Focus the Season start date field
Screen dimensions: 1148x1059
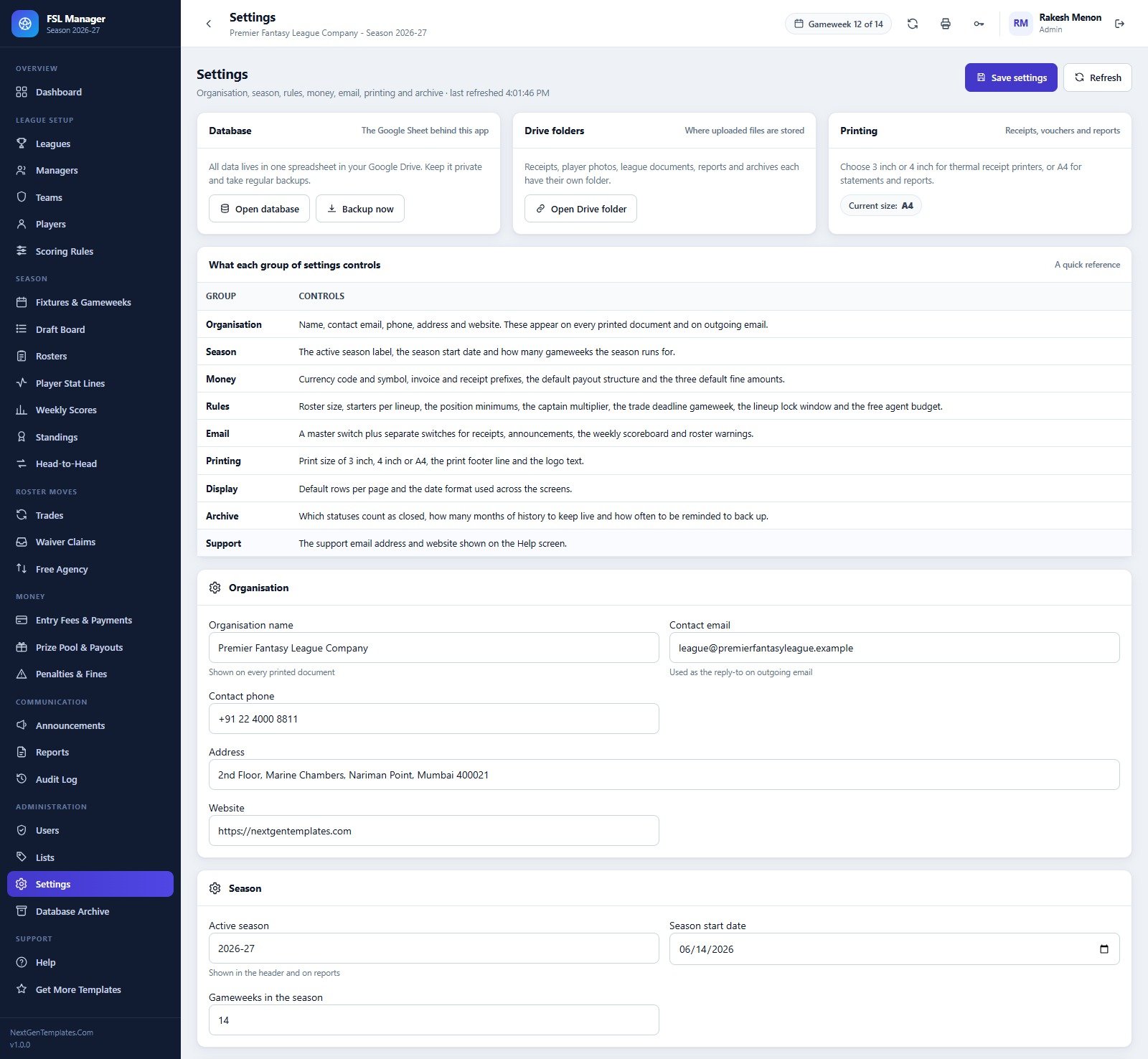[x=894, y=949]
